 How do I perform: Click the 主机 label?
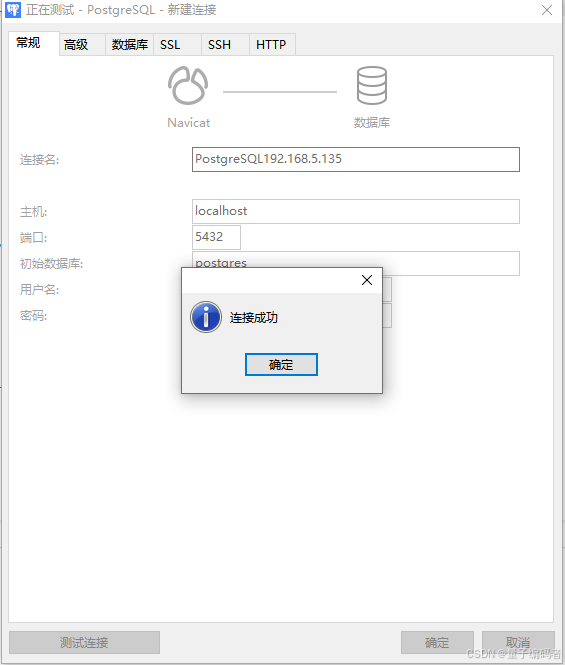coord(34,212)
